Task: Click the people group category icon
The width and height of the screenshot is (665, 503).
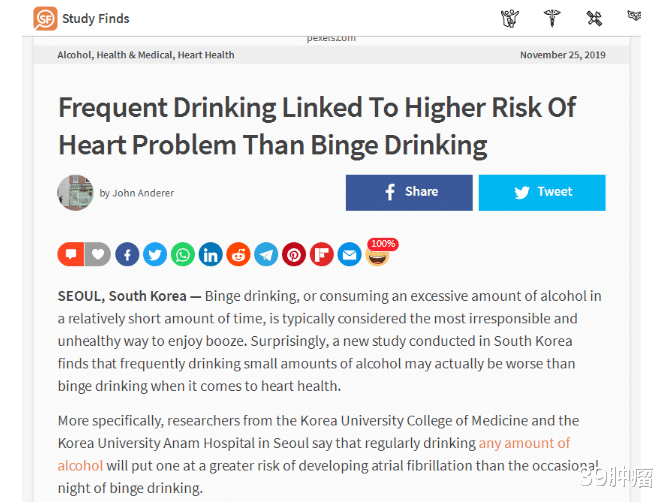Action: (510, 18)
